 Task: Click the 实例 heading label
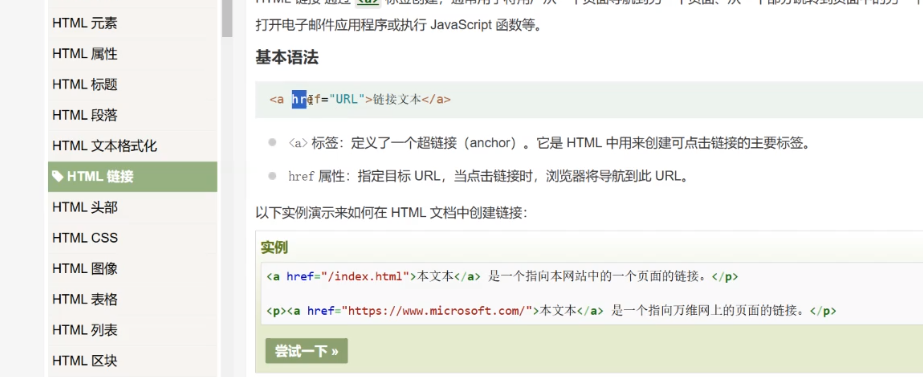coord(274,248)
